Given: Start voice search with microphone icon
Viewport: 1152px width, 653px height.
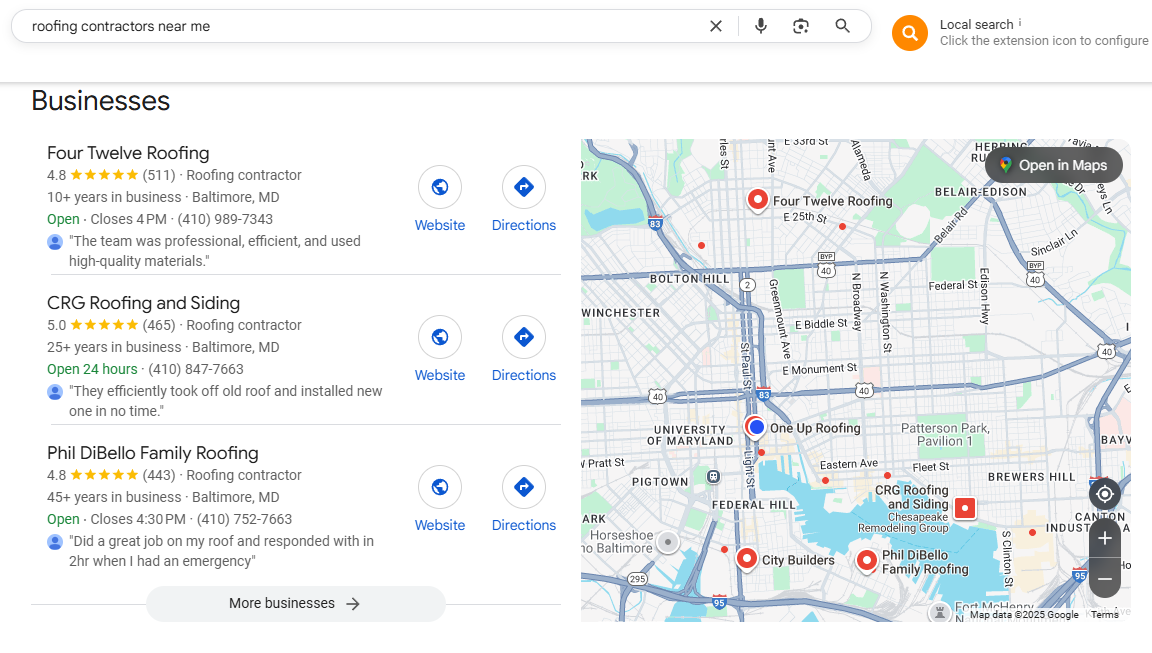Looking at the screenshot, I should [760, 26].
